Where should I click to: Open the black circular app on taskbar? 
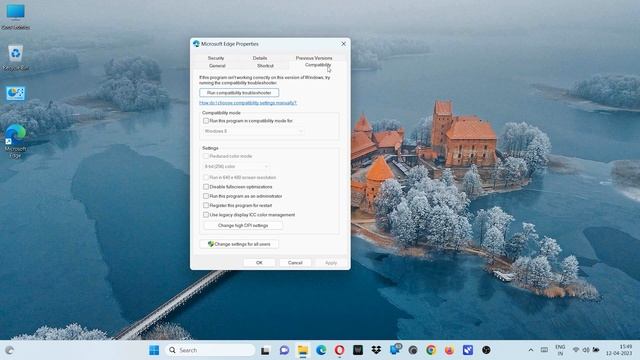[x=486, y=350]
